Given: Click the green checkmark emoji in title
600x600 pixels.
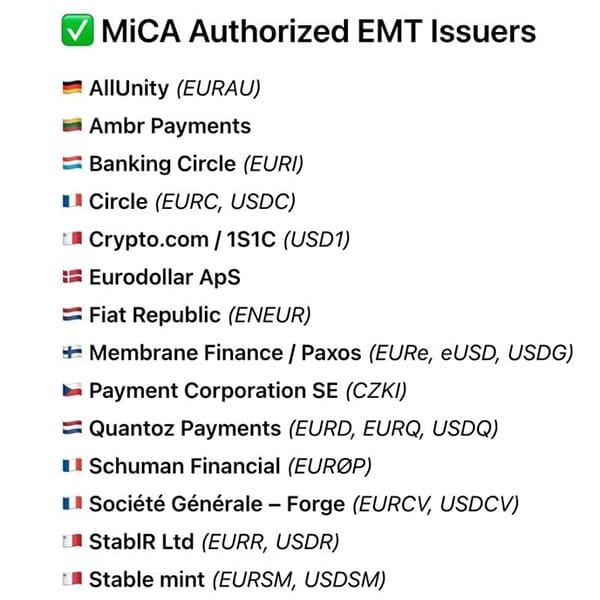Looking at the screenshot, I should (x=77, y=30).
